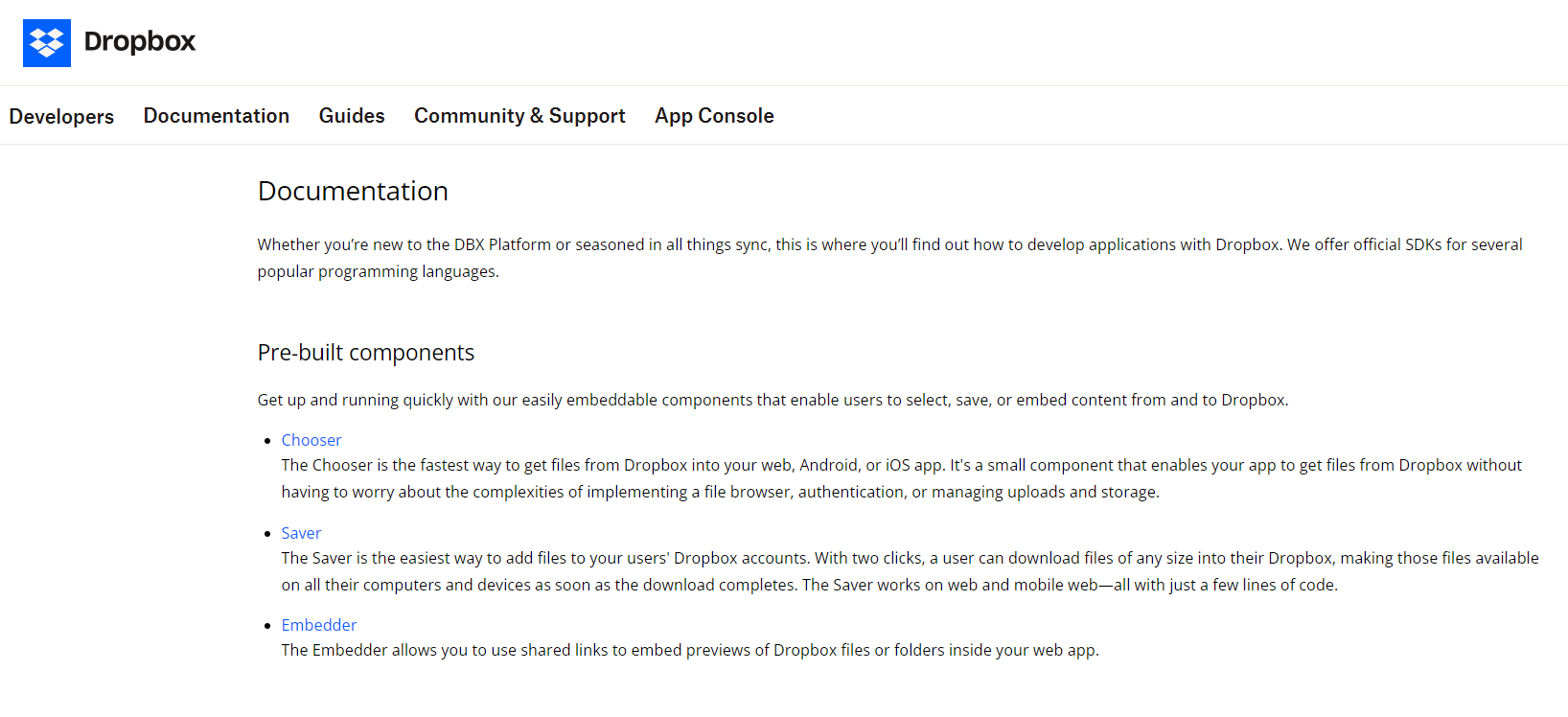This screenshot has width=1568, height=717.
Task: Click the blue Dropbox logo icon
Action: tap(47, 43)
